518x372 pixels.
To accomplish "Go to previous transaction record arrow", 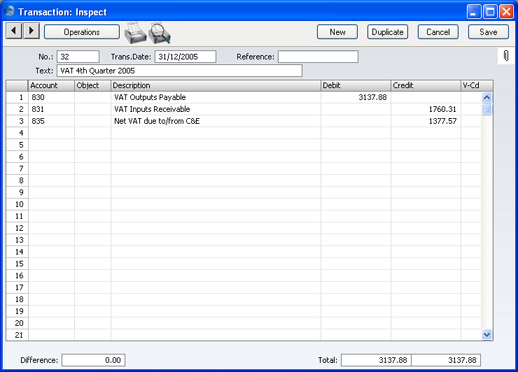I will coord(14,31).
